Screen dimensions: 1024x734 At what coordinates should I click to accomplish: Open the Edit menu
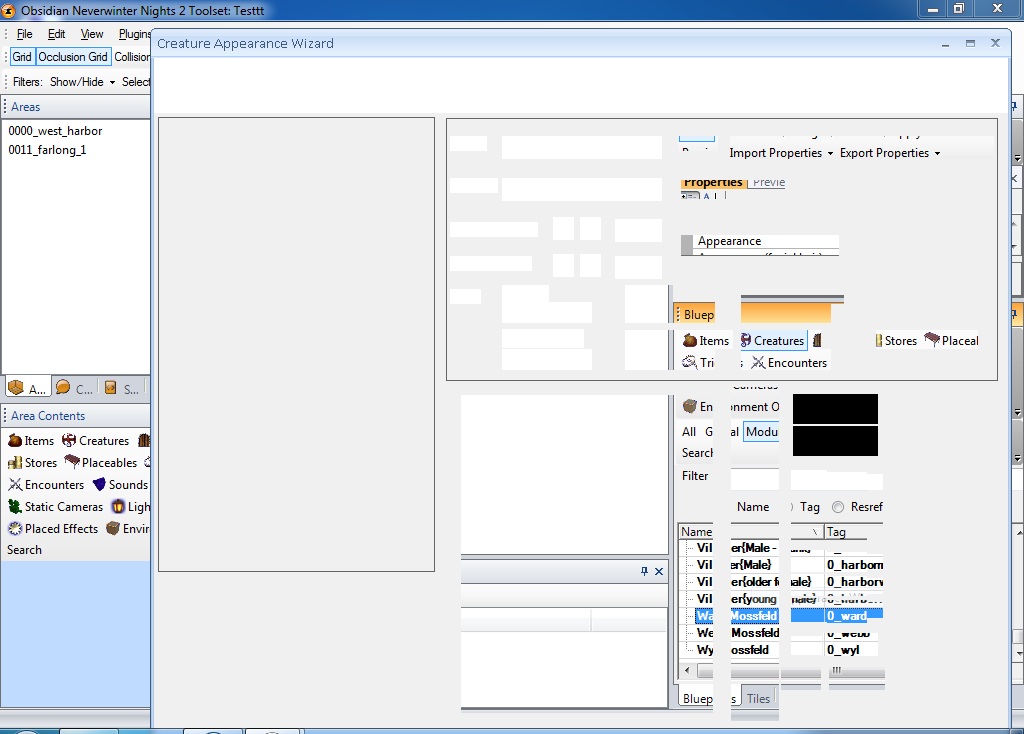pyautogui.click(x=56, y=34)
